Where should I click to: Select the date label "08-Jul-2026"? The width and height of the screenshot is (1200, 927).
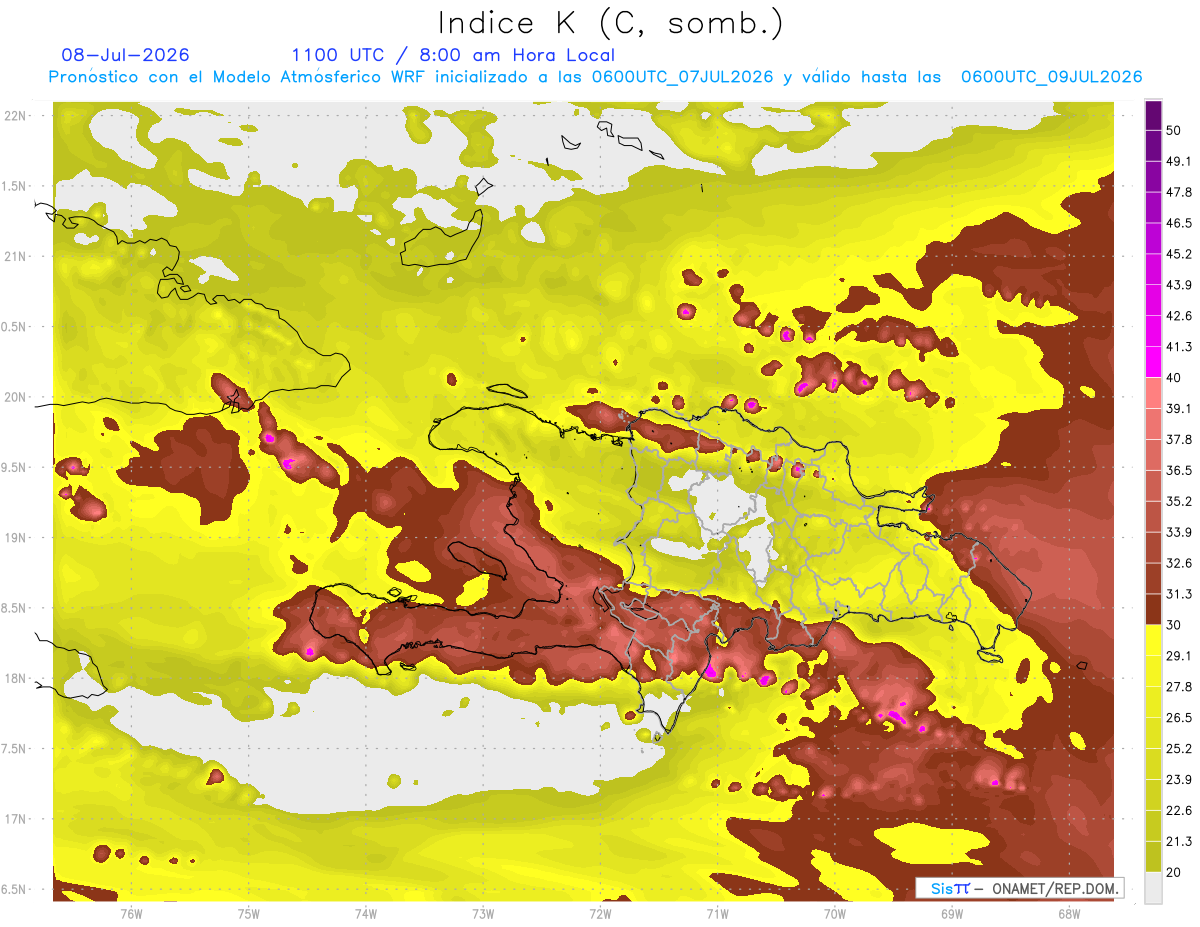point(125,55)
